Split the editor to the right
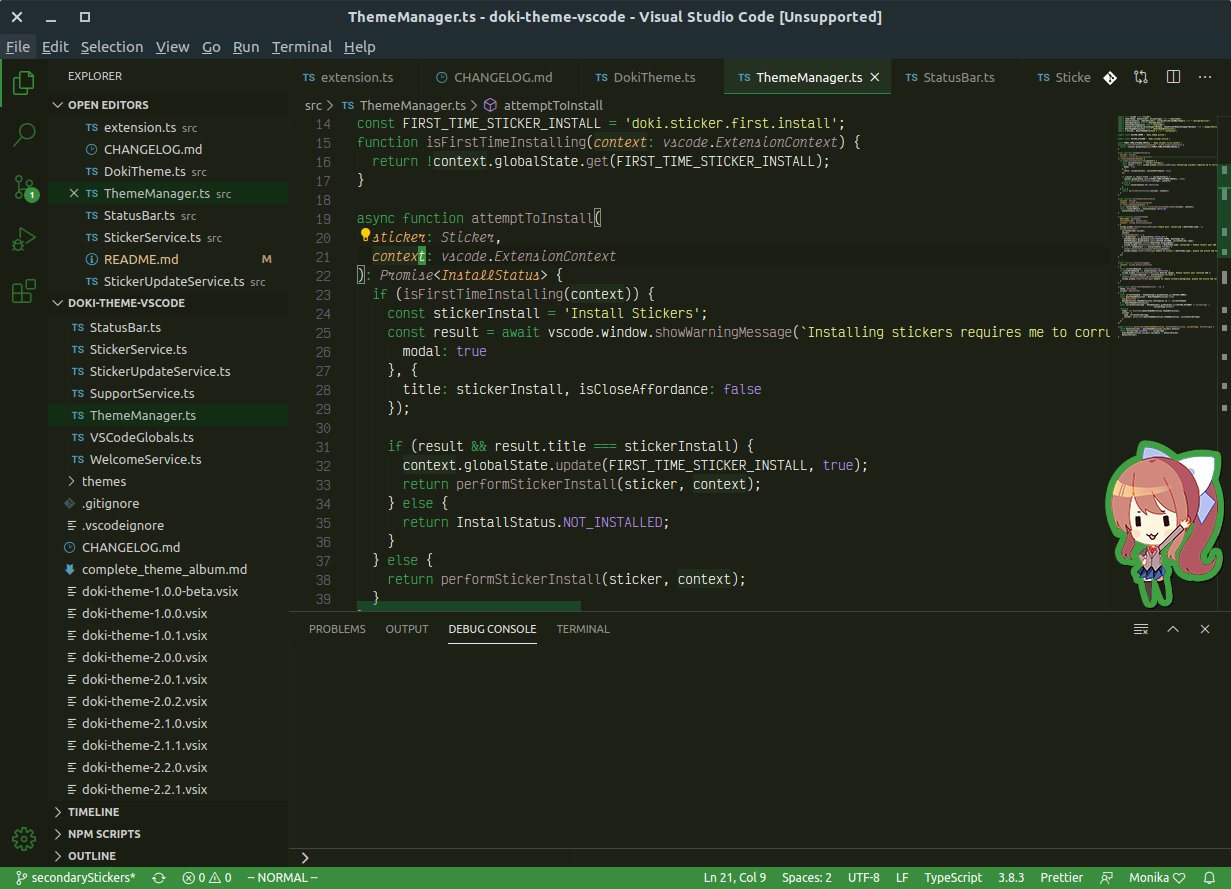This screenshot has height=889, width=1231. click(1174, 77)
